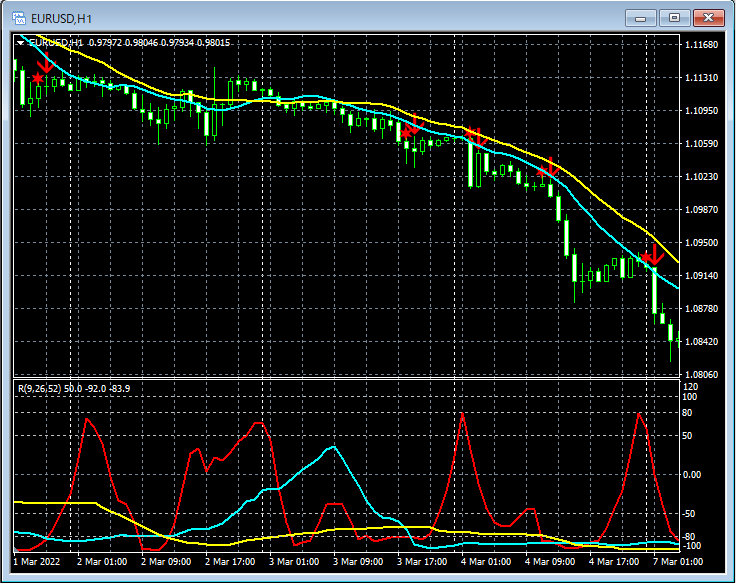
Task: Close the EURUSD,H1 chart window
Action: pyautogui.click(x=708, y=18)
